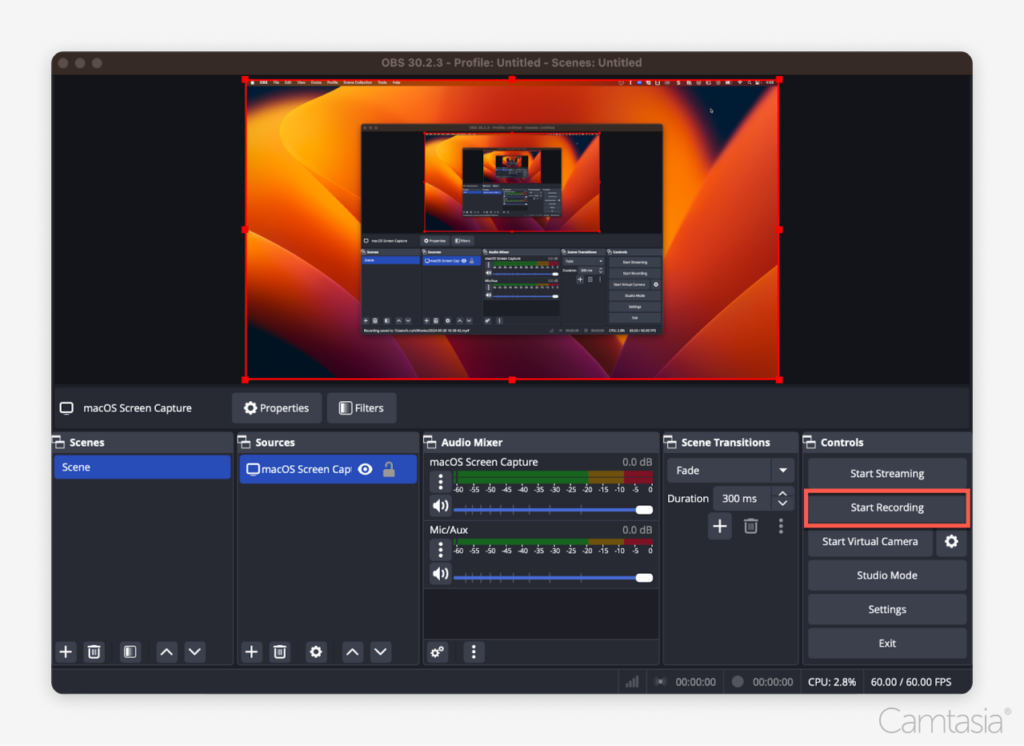Unlock the macOS Screen Capture source
1024x746 pixels.
(389, 469)
